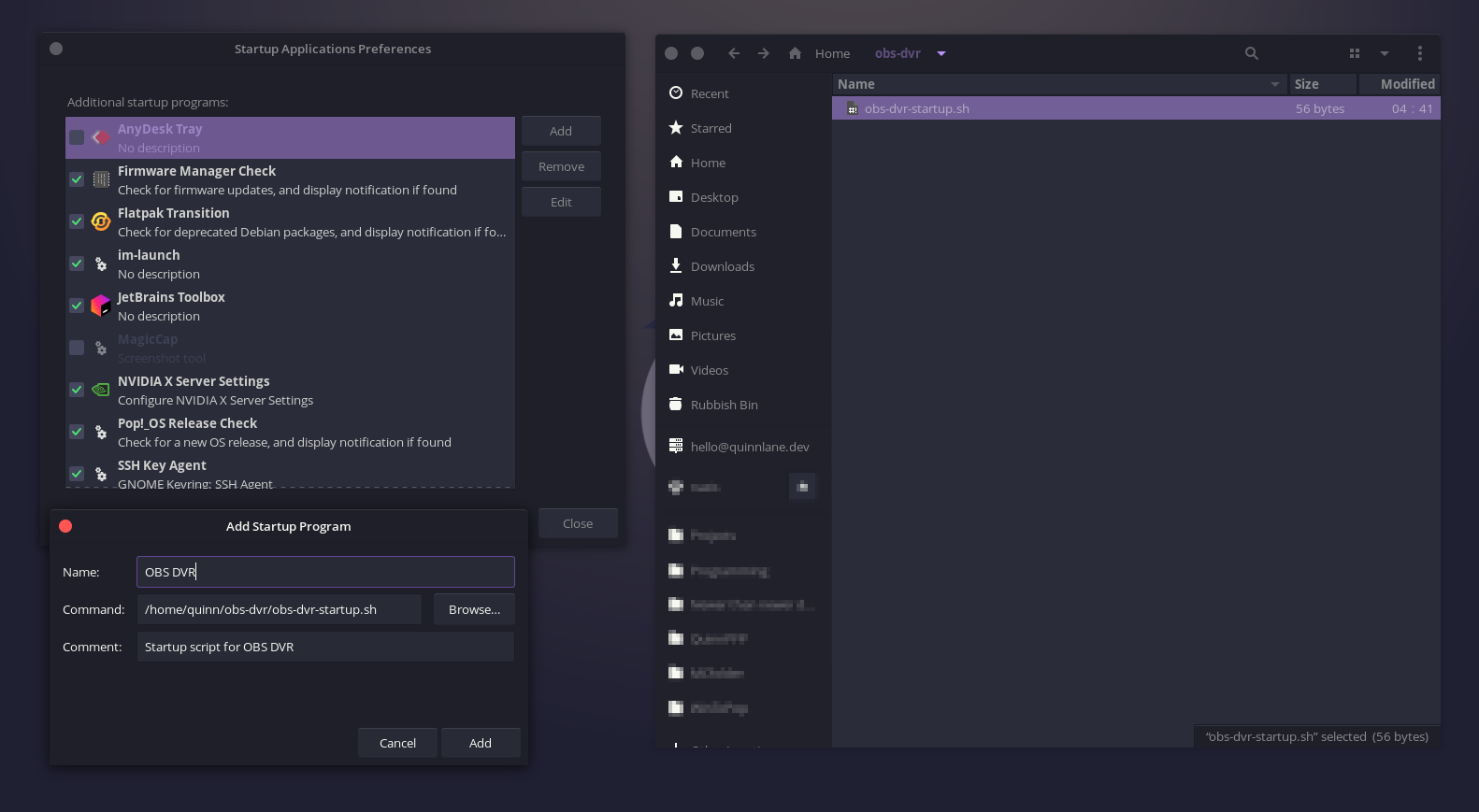Viewport: 1479px width, 812px height.
Task: Click the Pictures icon in sidebar
Action: click(676, 335)
